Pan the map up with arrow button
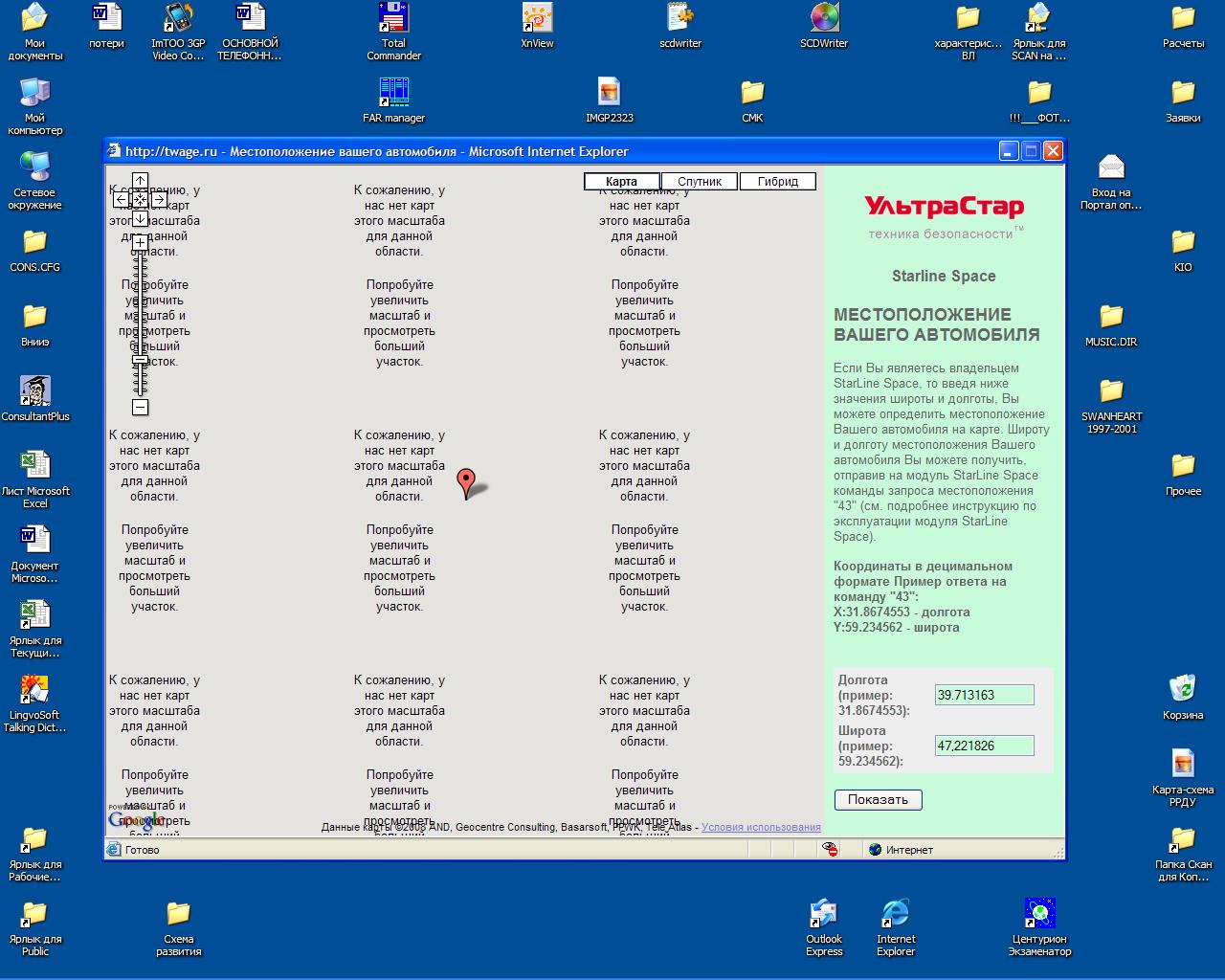This screenshot has height=980, width=1225. pyautogui.click(x=140, y=181)
